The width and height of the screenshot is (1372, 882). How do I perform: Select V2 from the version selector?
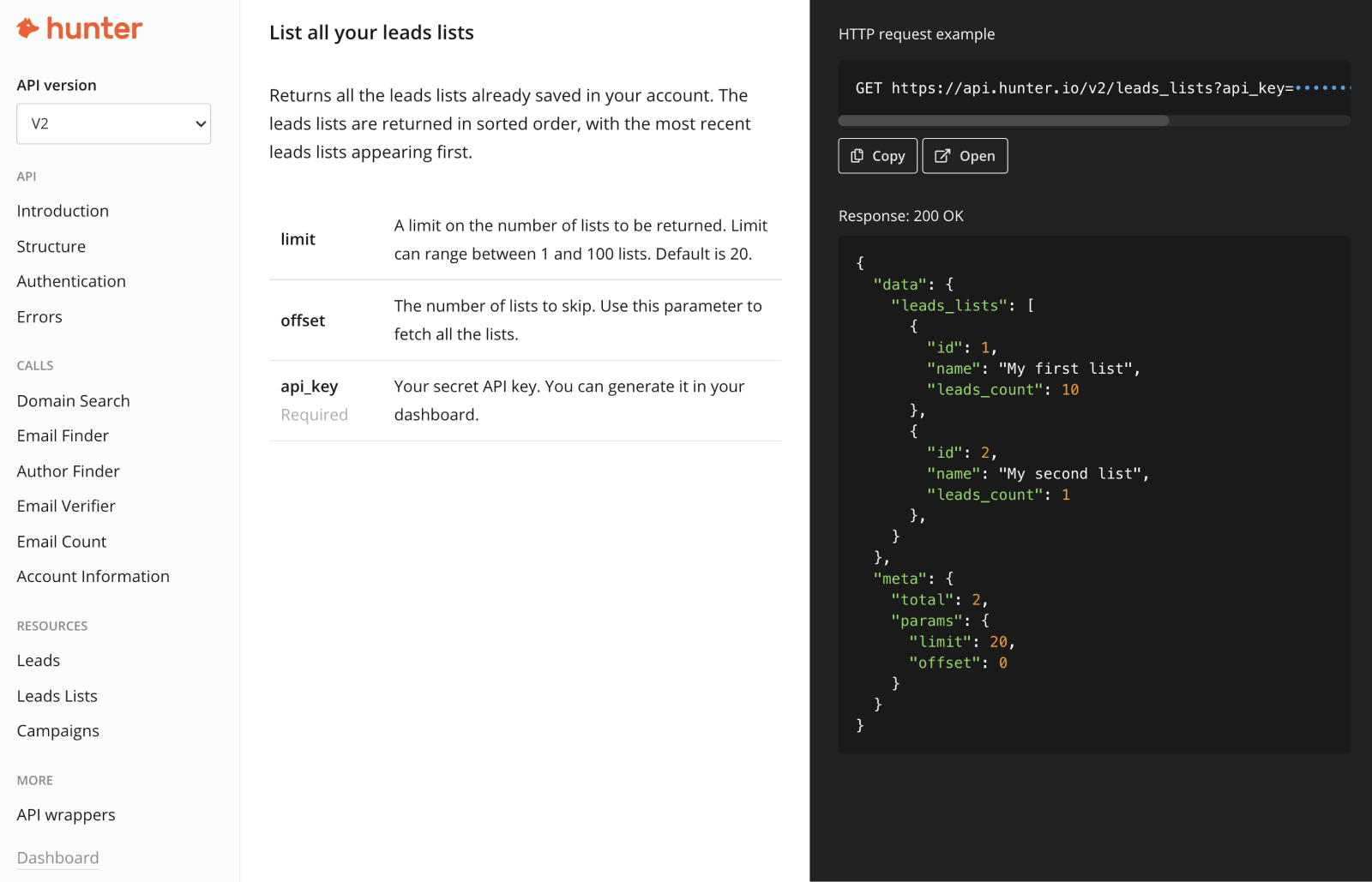pyautogui.click(x=113, y=123)
